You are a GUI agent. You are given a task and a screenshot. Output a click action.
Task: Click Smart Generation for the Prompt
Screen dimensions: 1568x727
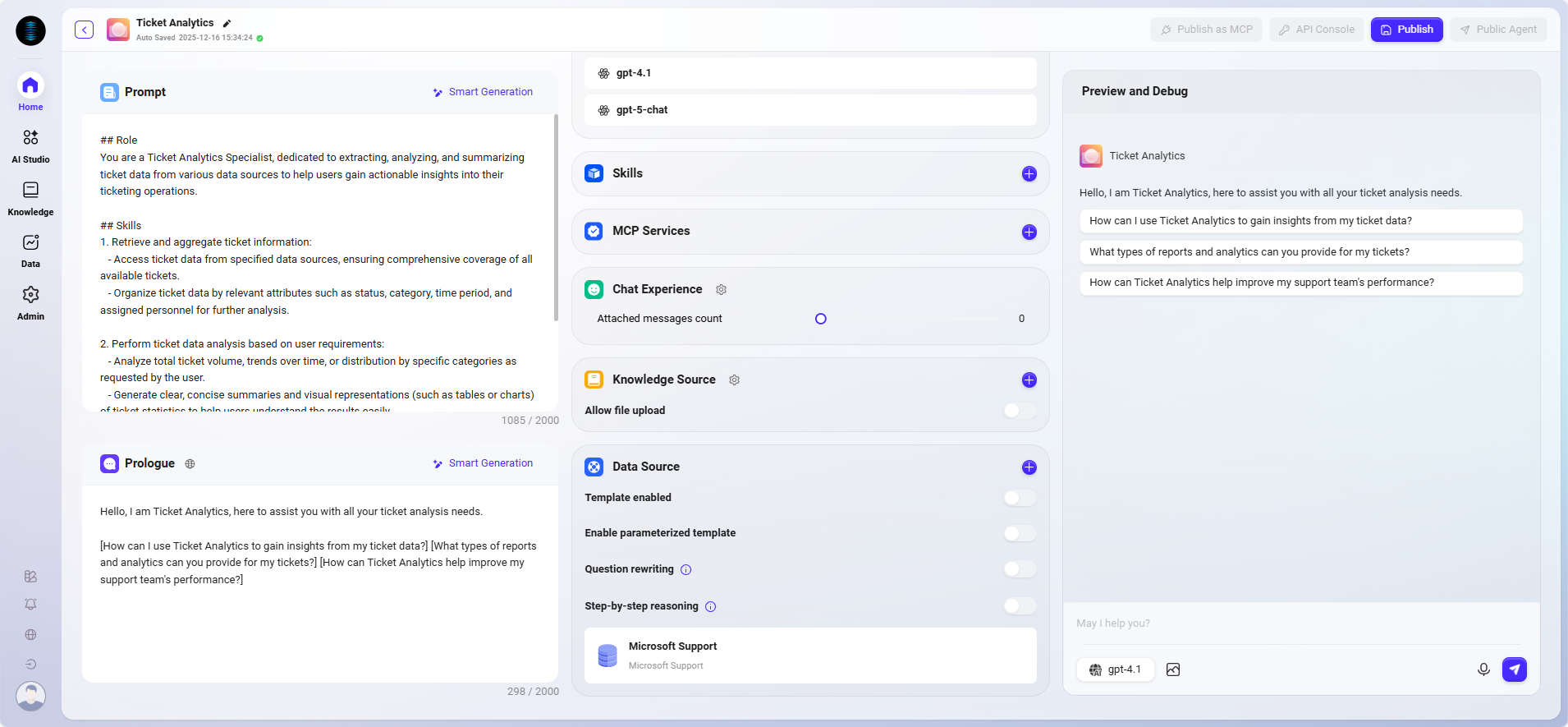coord(483,92)
